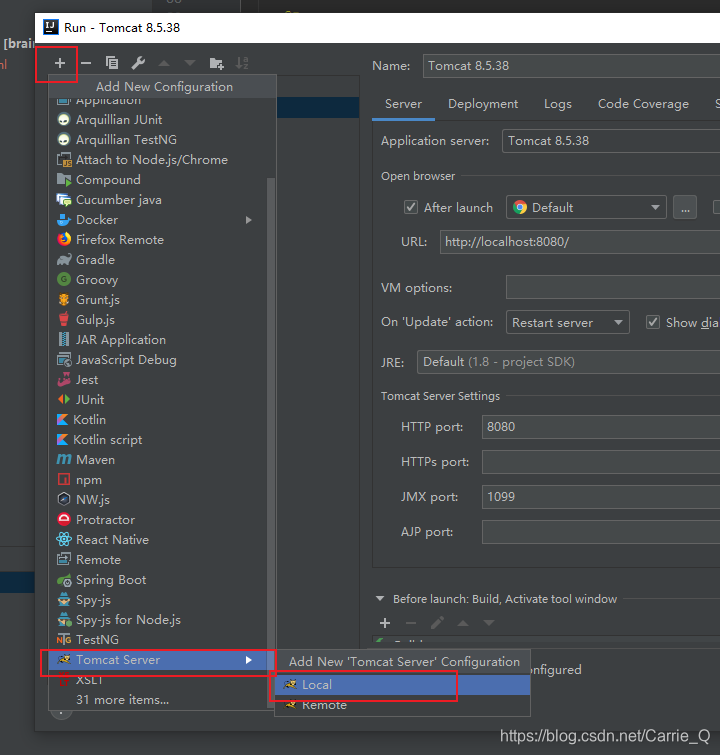
Task: Click the Move Up arrow in configurations toolbar
Action: point(164,63)
